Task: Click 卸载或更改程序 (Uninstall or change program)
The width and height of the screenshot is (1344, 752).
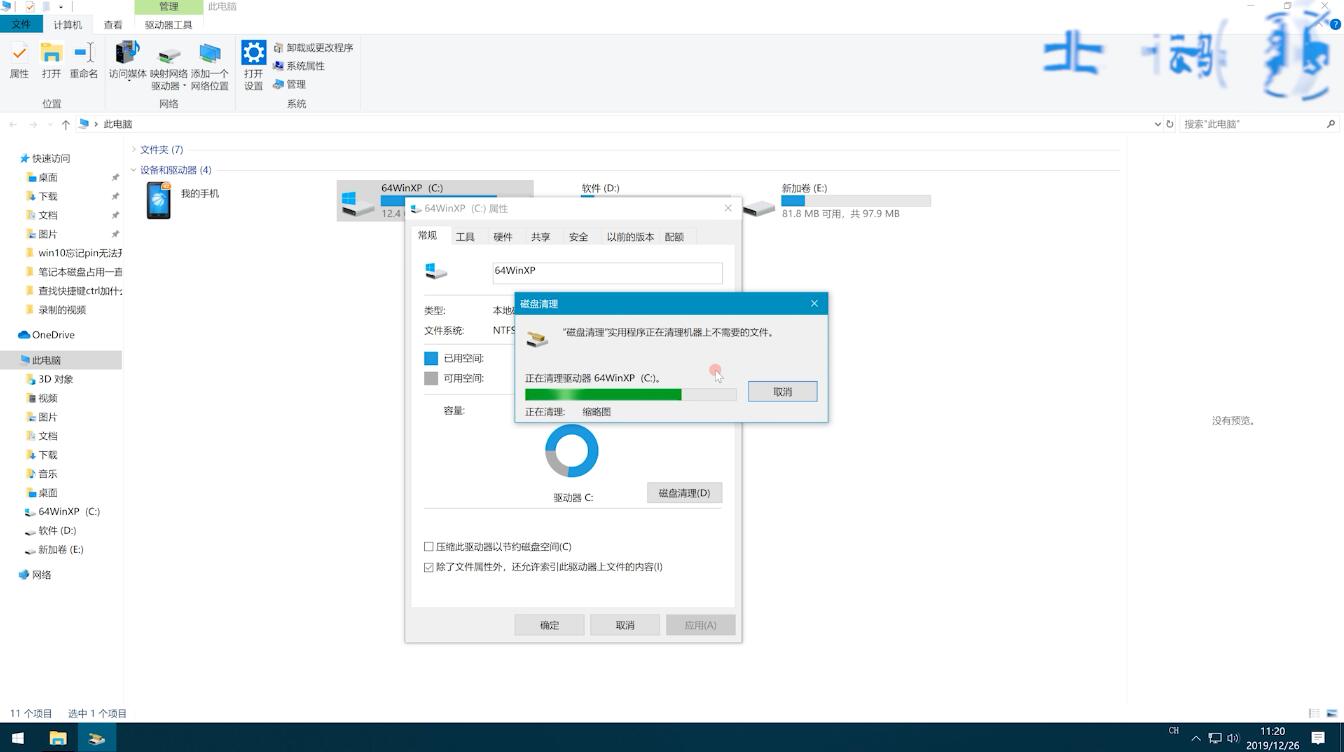Action: pyautogui.click(x=313, y=47)
